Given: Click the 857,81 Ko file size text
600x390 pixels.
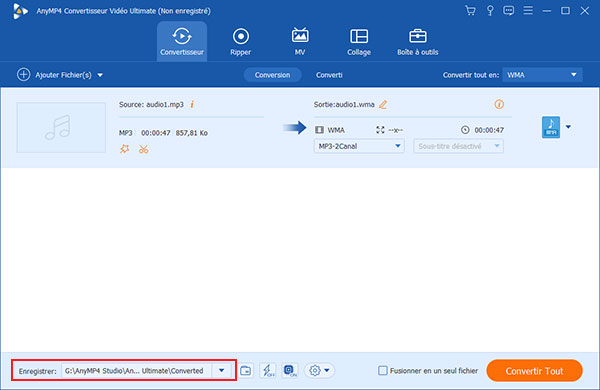Looking at the screenshot, I should click(192, 133).
